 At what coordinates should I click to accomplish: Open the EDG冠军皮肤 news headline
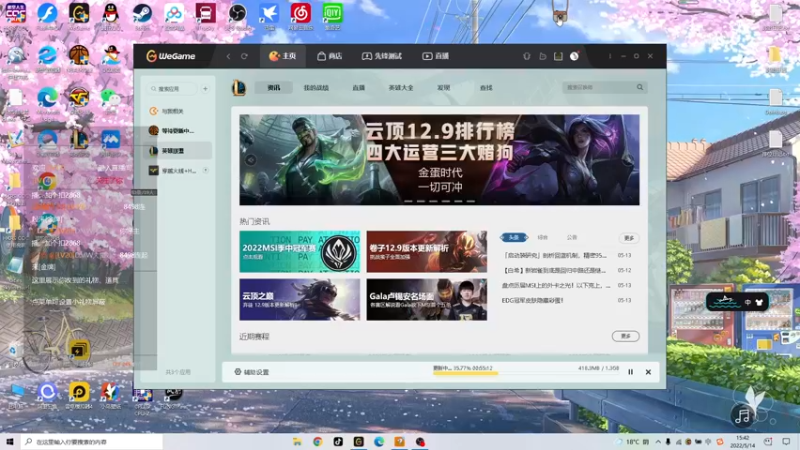tap(532, 301)
